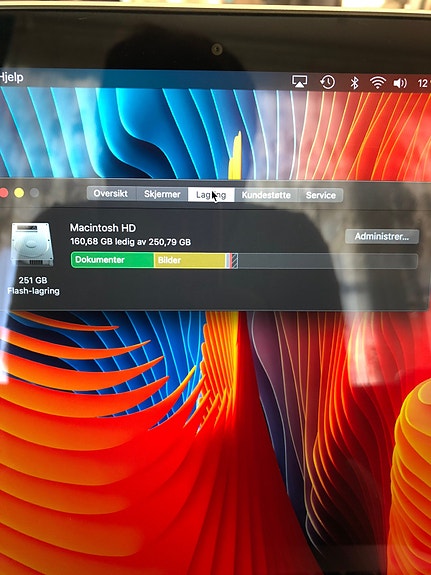
Task: Open the Kundestøtte tab
Action: click(x=266, y=195)
